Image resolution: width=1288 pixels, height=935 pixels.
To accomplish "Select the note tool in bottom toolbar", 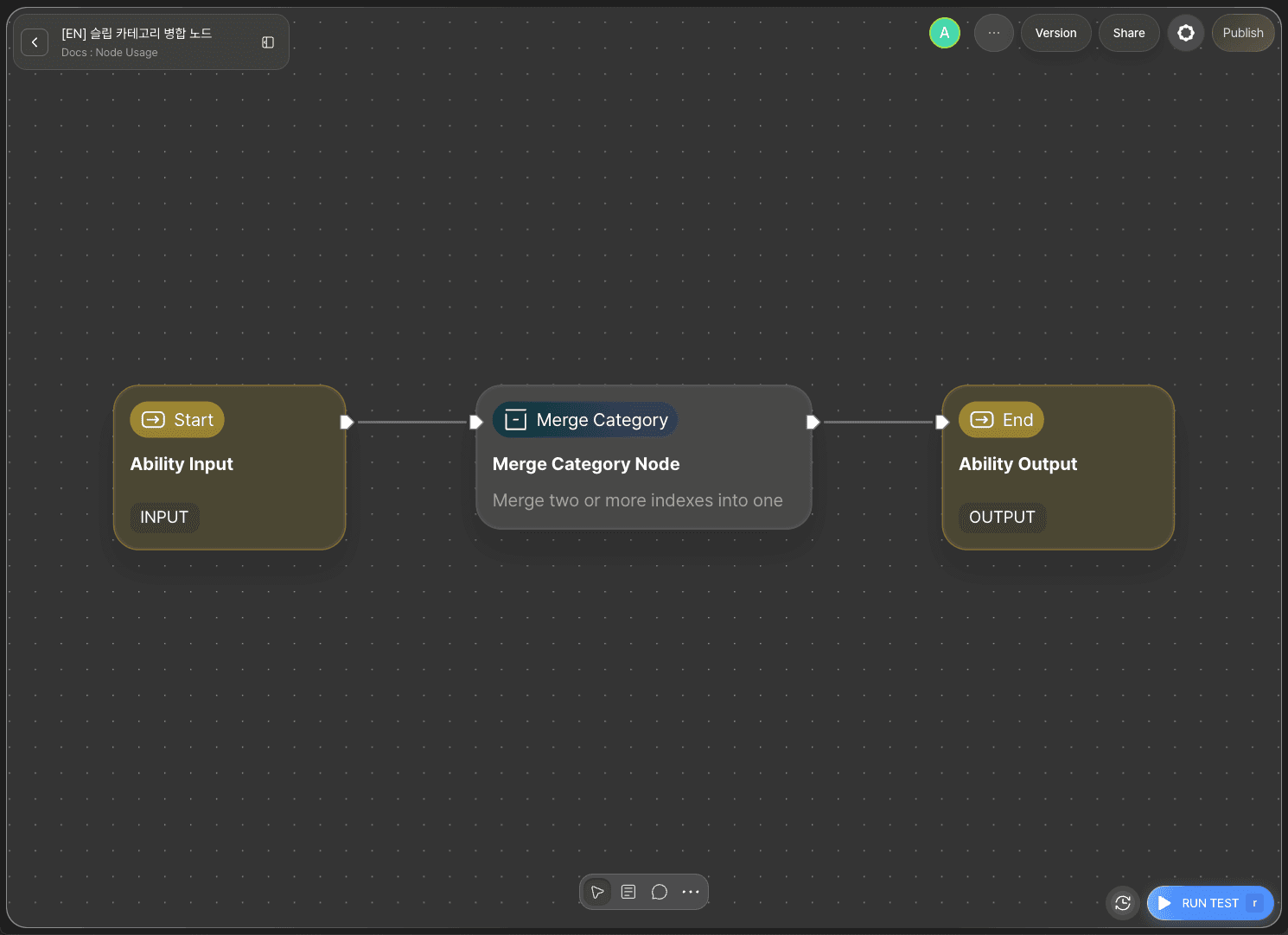I will (628, 892).
